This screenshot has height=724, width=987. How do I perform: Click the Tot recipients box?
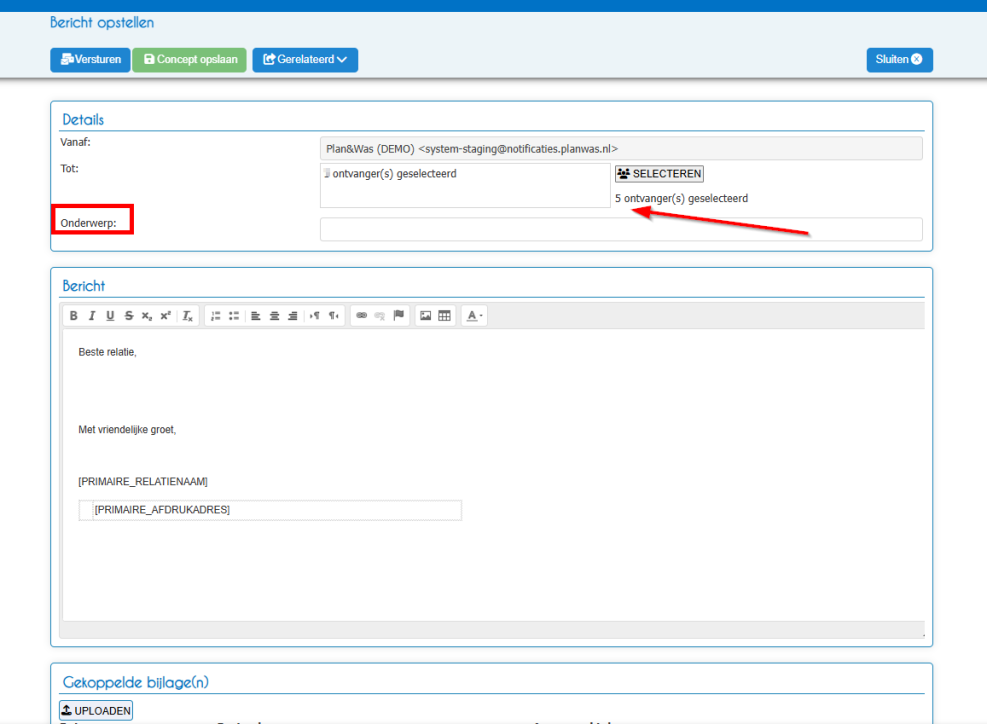click(465, 186)
